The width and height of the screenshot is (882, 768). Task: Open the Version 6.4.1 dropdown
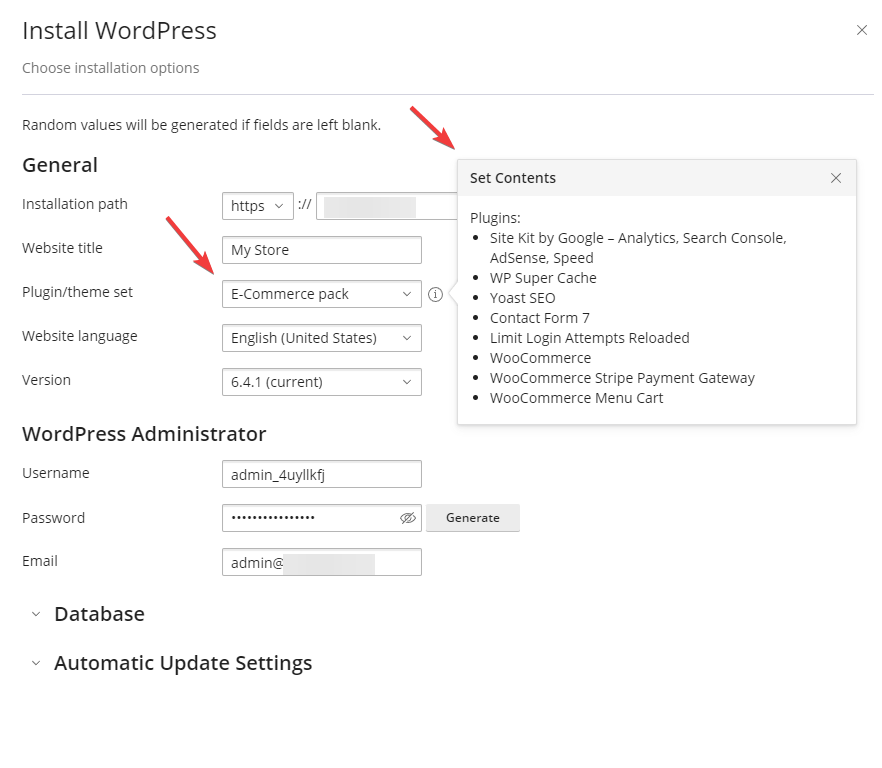[322, 382]
